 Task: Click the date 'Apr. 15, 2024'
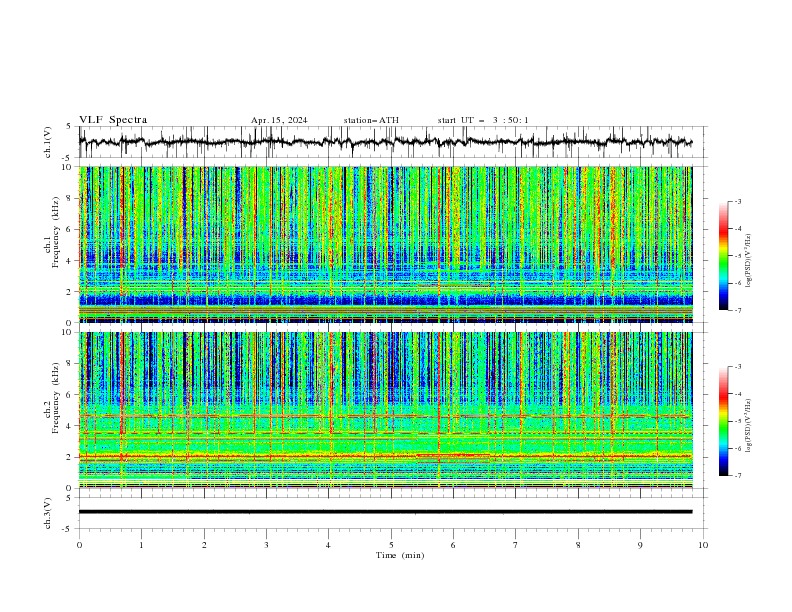(279, 120)
